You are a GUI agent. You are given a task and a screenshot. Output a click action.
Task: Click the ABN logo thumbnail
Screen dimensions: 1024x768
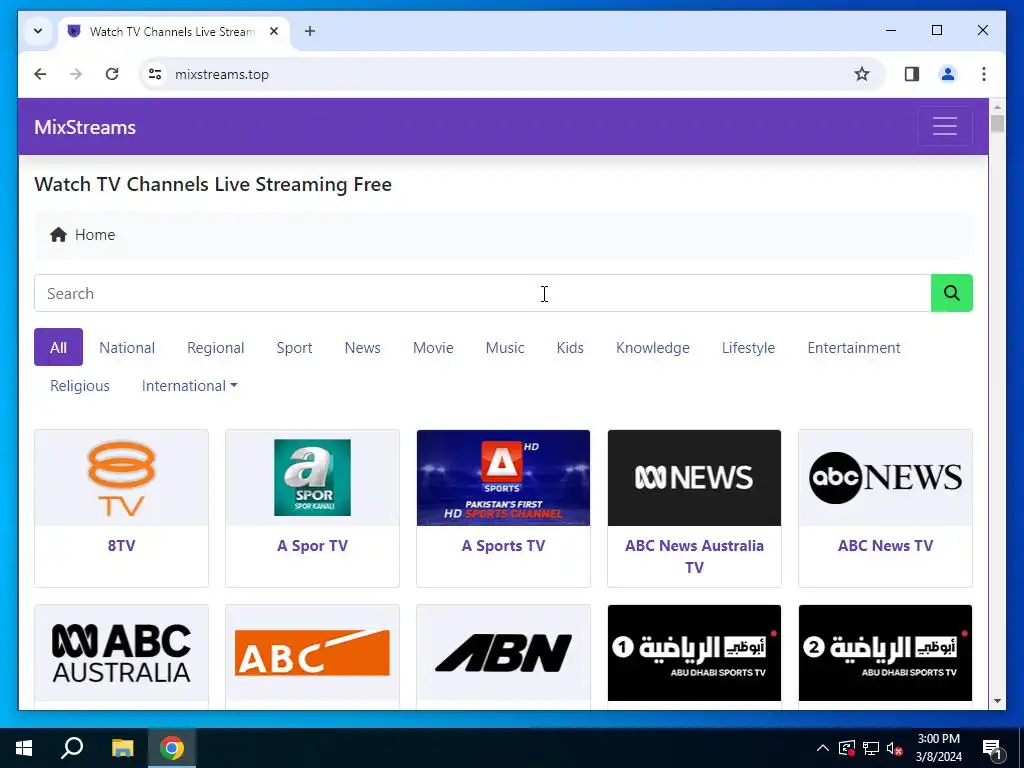tap(503, 652)
